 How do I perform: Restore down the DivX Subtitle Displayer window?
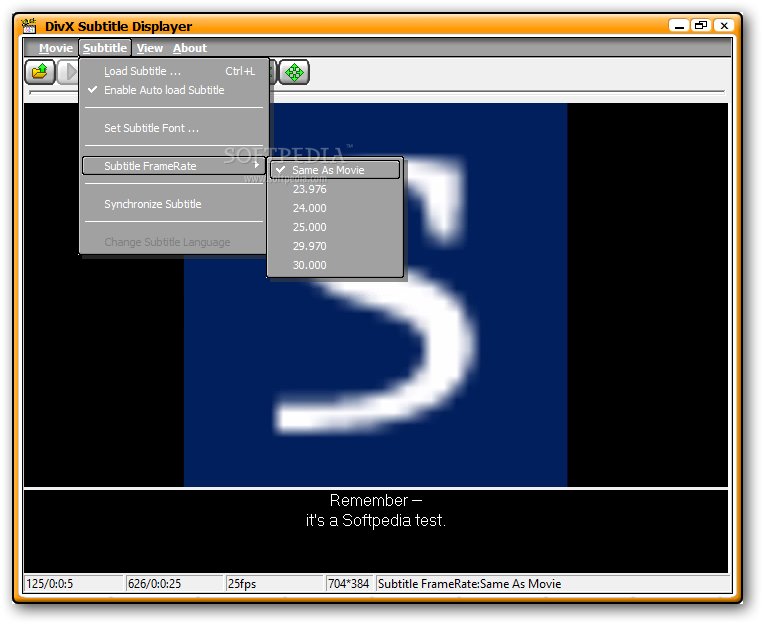pos(701,26)
